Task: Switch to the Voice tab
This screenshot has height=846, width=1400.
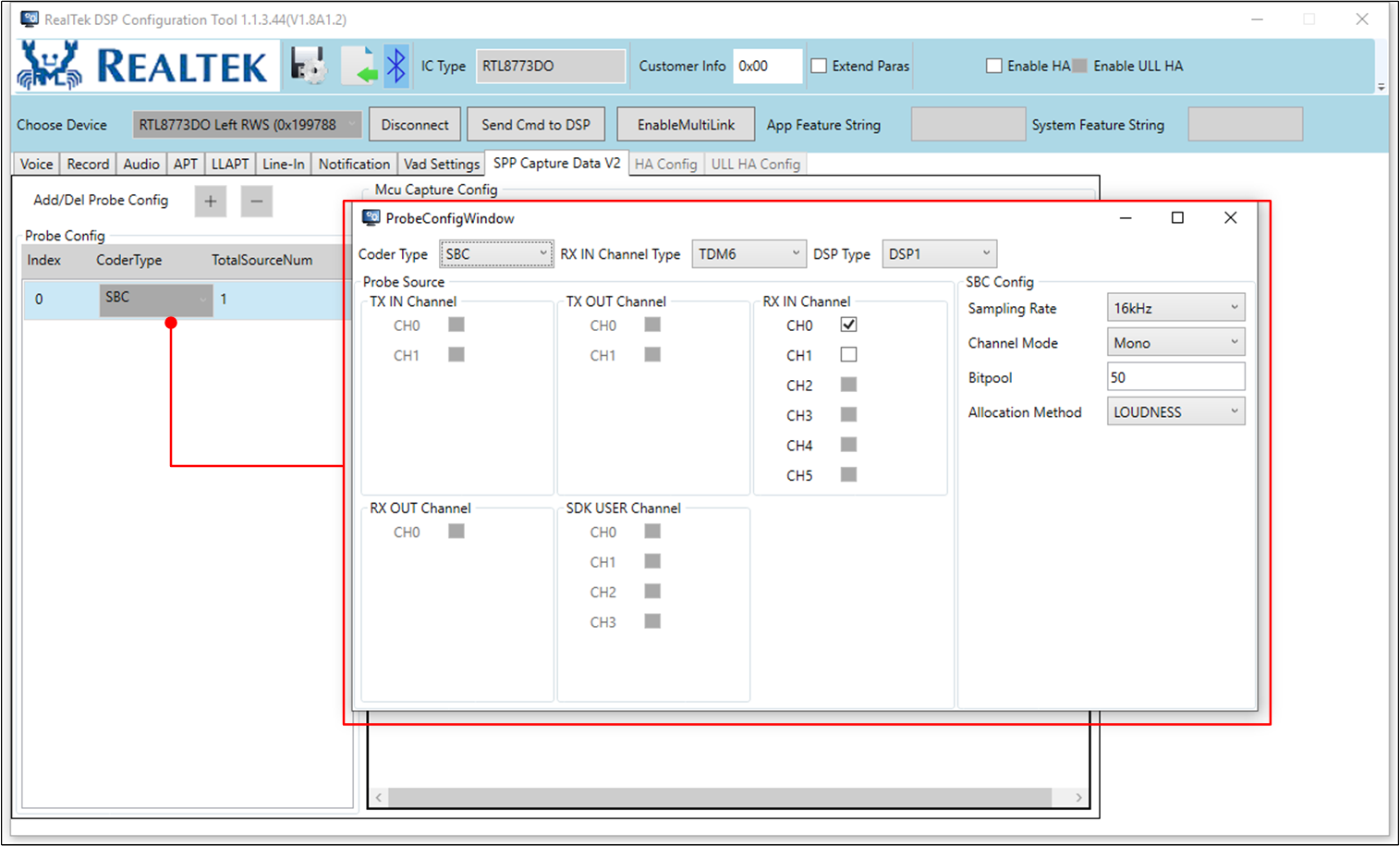Action: 36,164
